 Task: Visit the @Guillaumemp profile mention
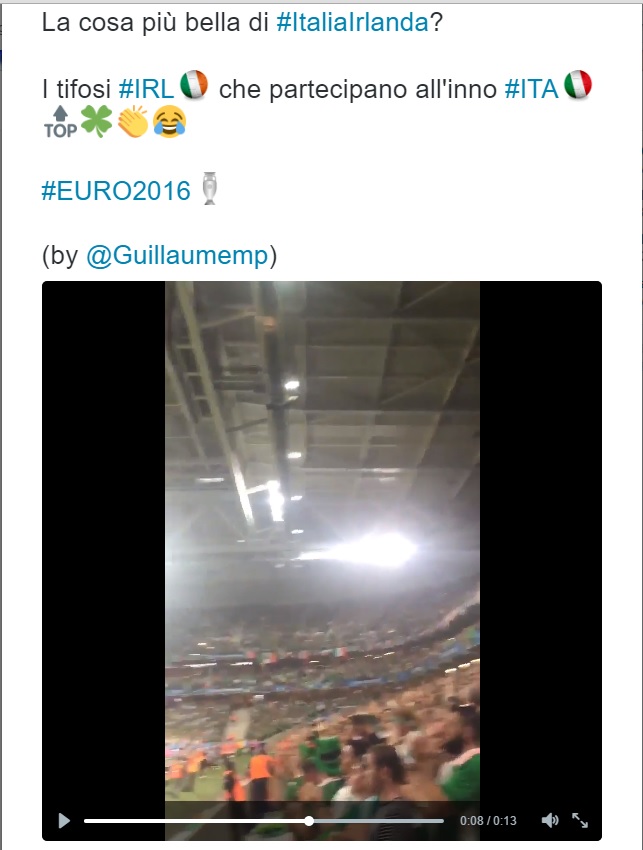click(x=177, y=255)
